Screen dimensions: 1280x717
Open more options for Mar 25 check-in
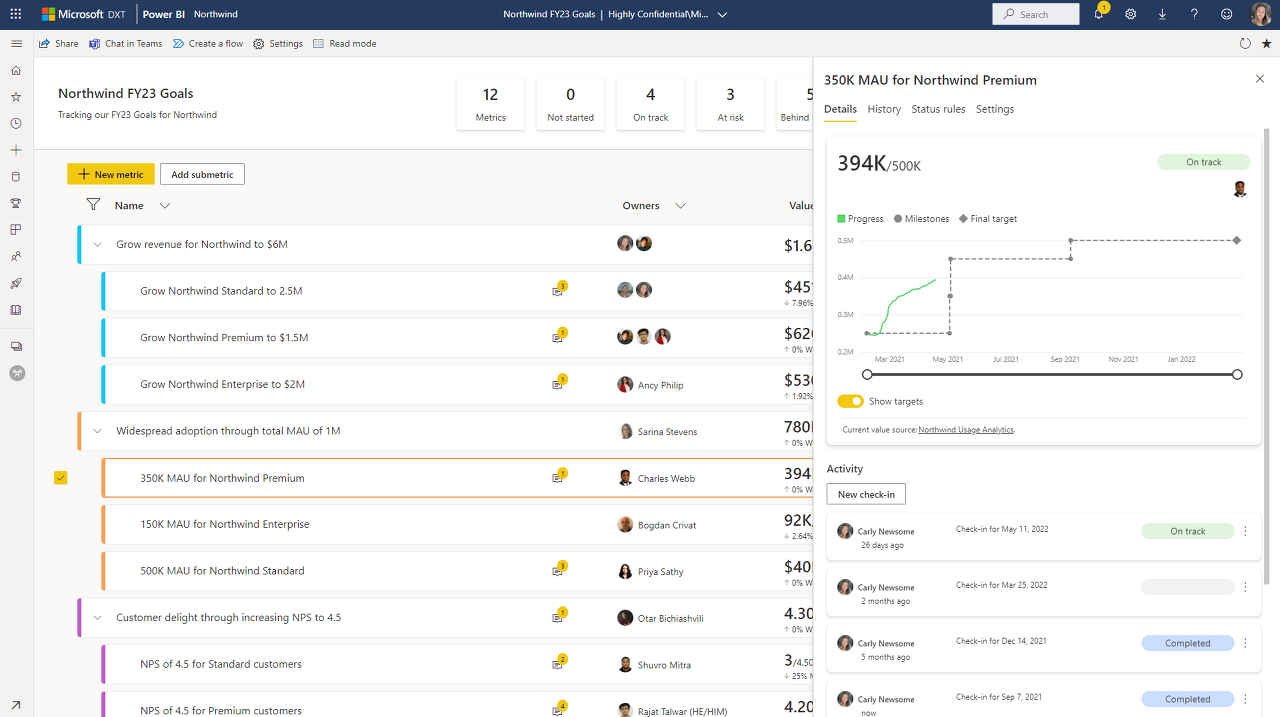[x=1245, y=587]
